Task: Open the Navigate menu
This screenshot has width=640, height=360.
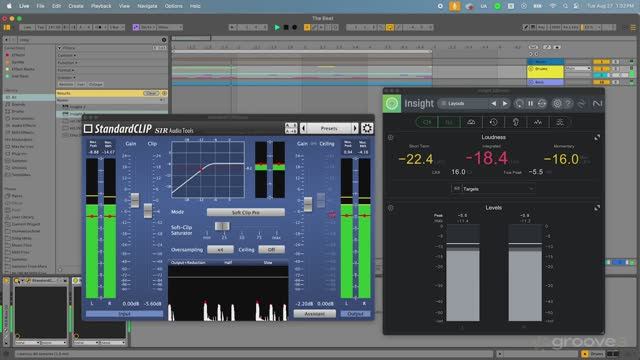Action: 147,6
